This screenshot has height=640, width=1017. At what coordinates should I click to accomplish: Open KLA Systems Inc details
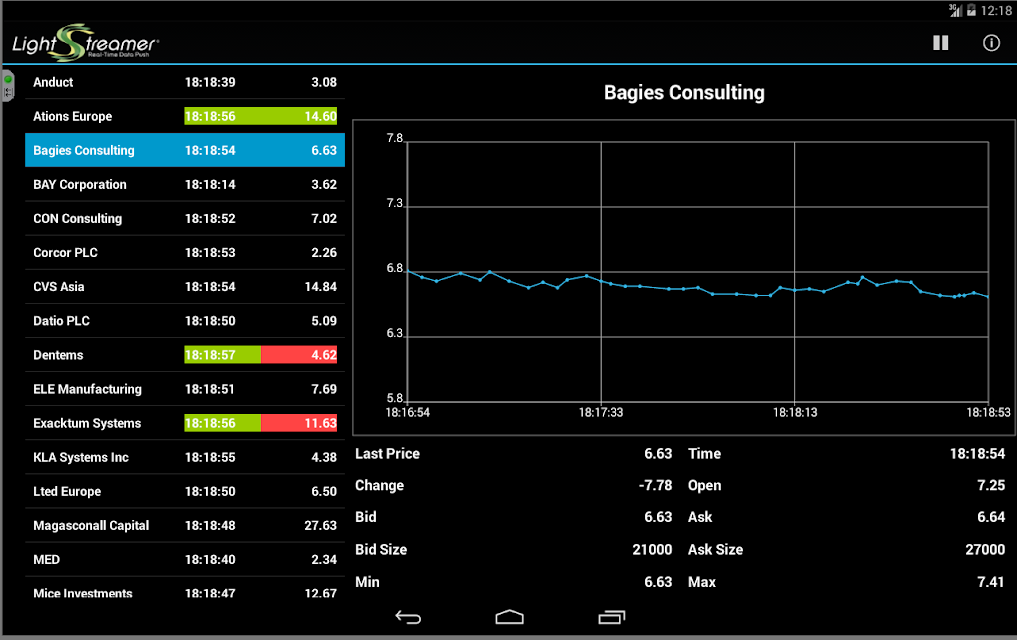pyautogui.click(x=185, y=457)
